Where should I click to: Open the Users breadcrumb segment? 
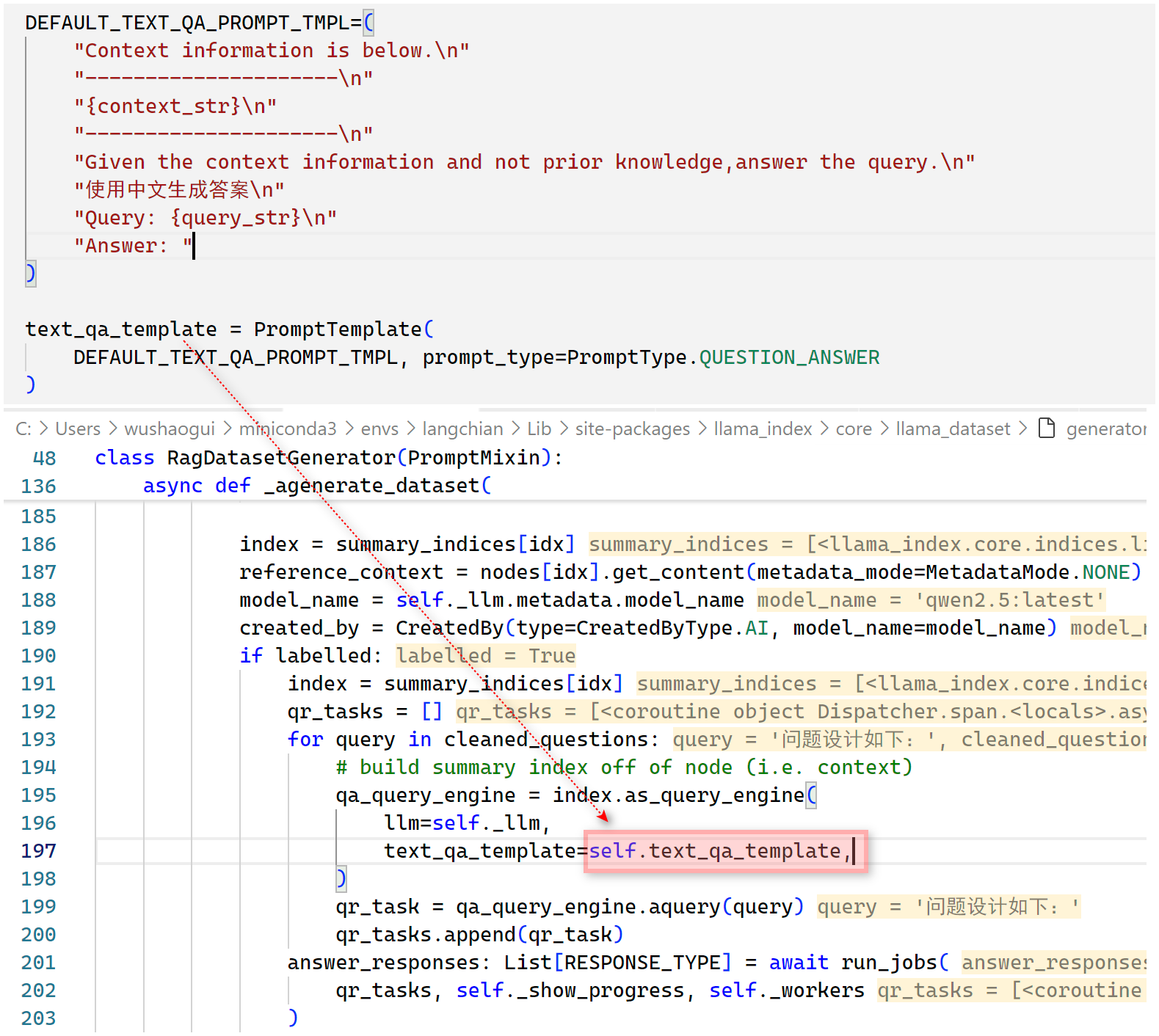click(78, 428)
